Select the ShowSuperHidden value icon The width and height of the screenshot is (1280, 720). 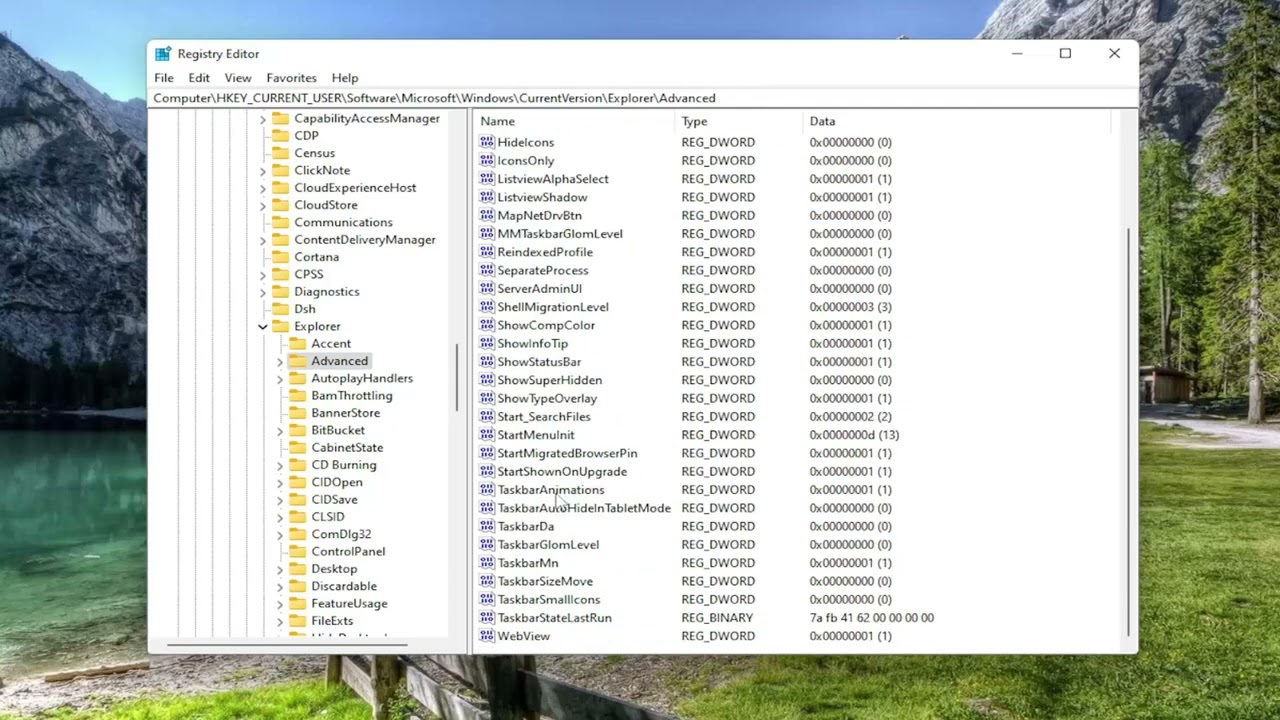pyautogui.click(x=487, y=380)
